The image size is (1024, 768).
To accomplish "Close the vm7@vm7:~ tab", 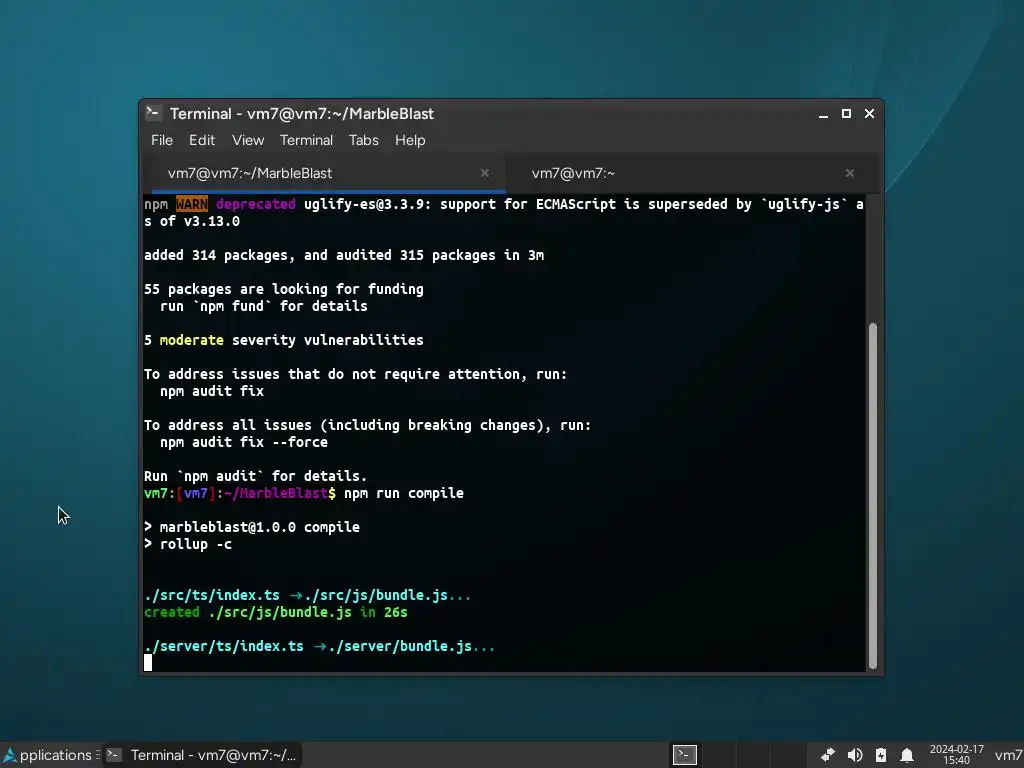I will click(x=850, y=173).
